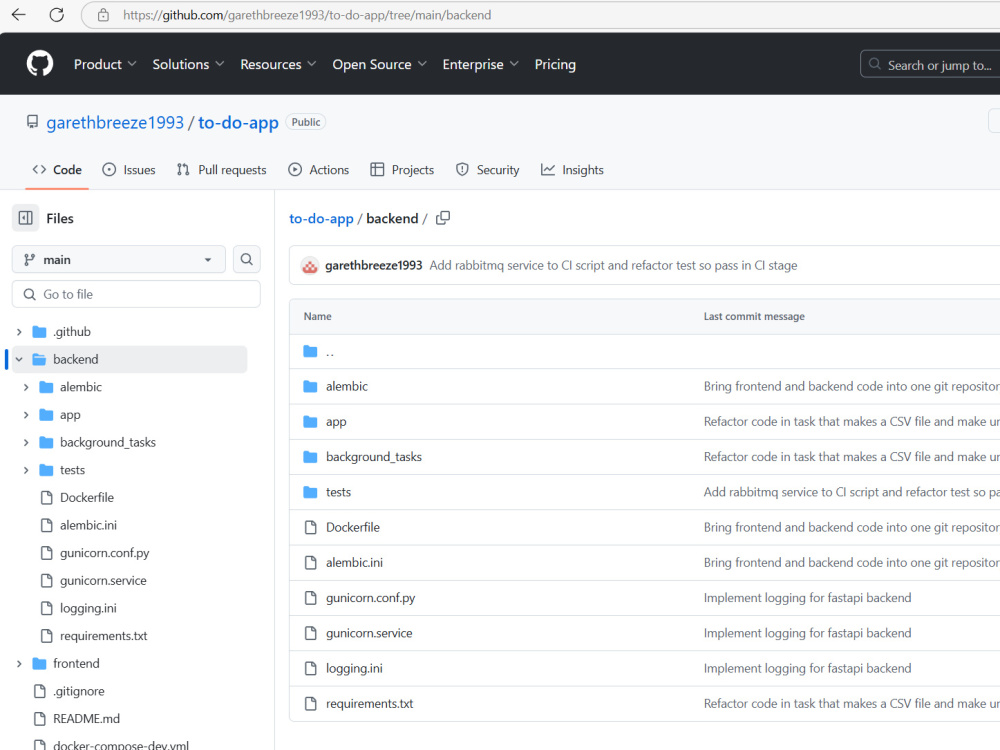Select Dockerfile in sidebar tree
This screenshot has height=750, width=1000.
(x=87, y=497)
